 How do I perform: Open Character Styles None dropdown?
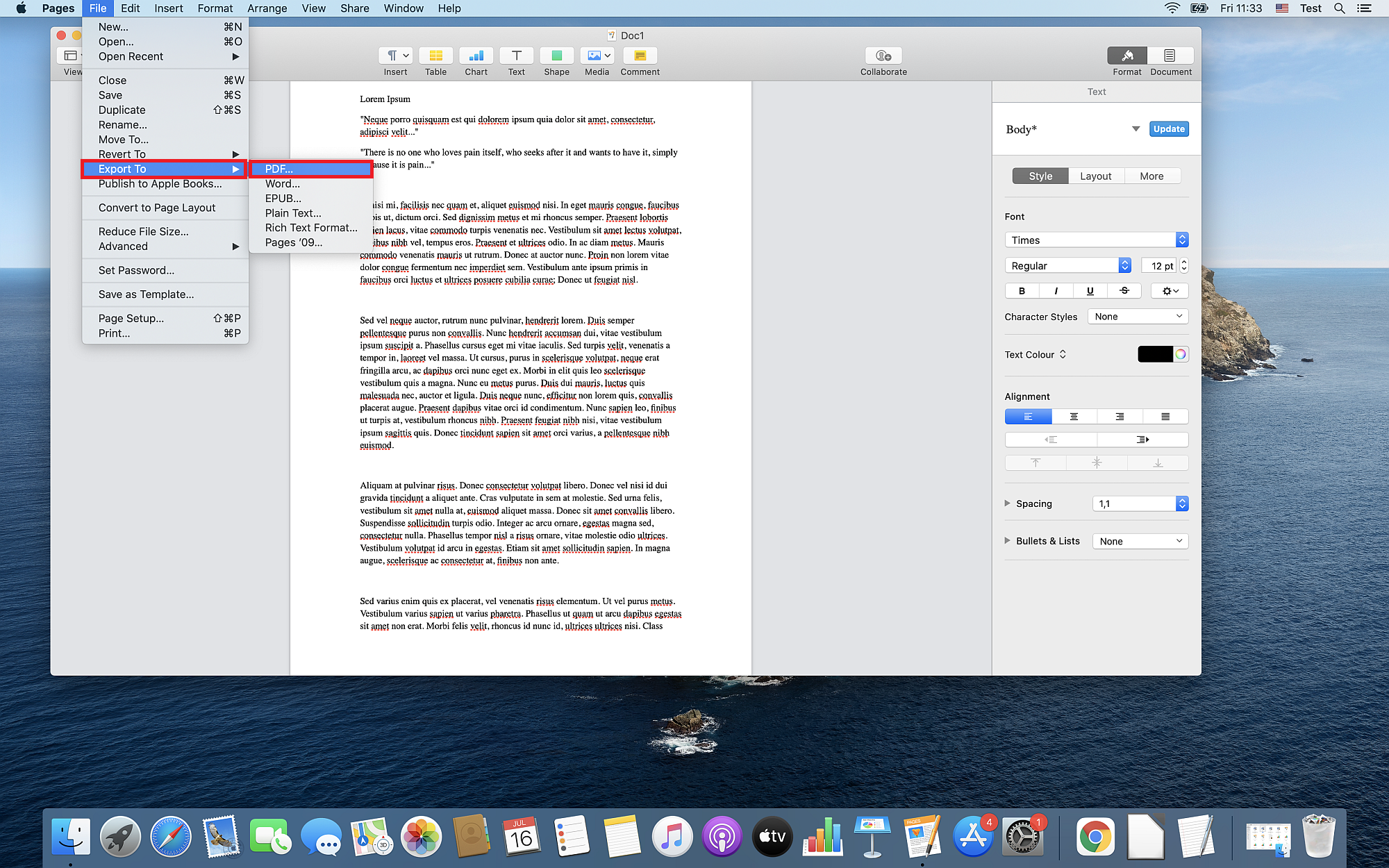tap(1138, 317)
